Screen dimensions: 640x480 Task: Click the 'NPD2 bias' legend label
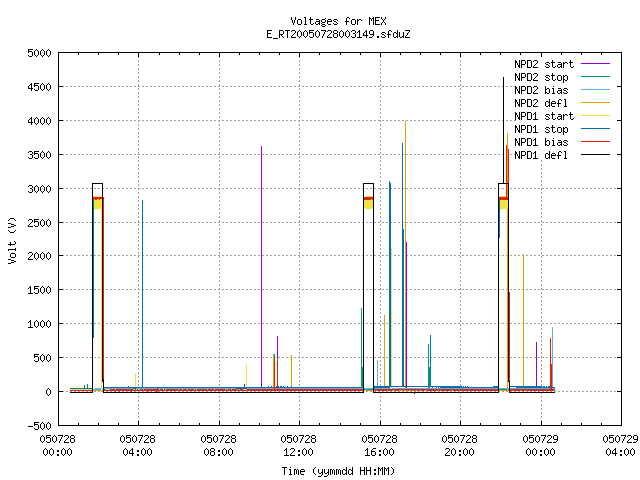coord(541,90)
